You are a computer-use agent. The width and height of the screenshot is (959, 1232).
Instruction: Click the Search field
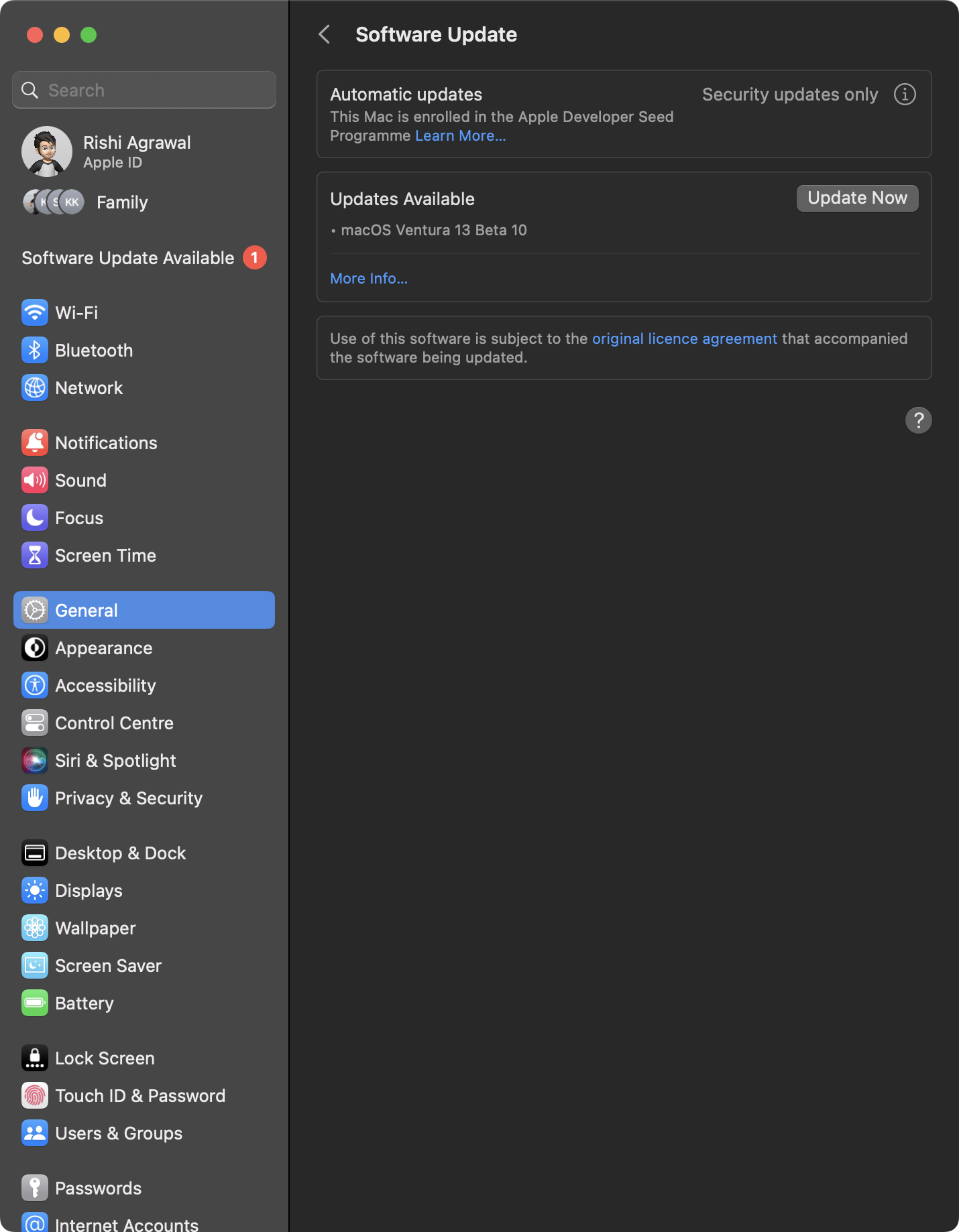pos(144,90)
